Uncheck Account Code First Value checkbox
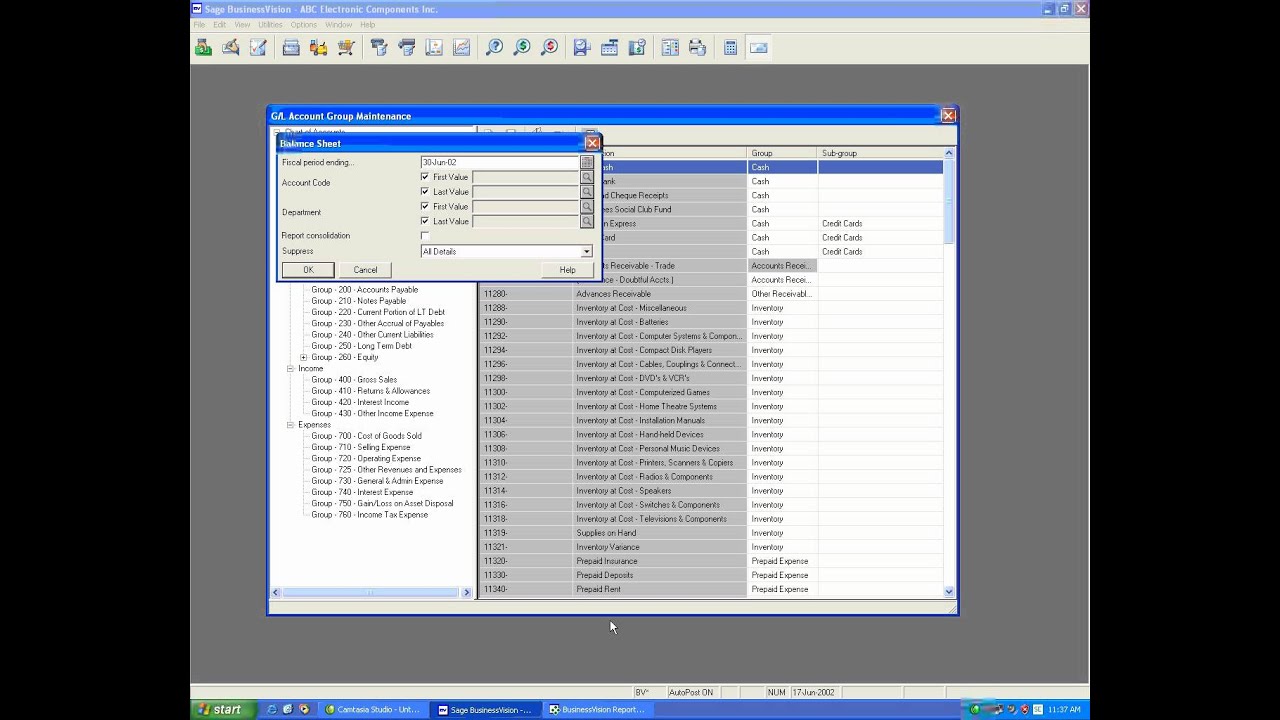 (x=425, y=177)
